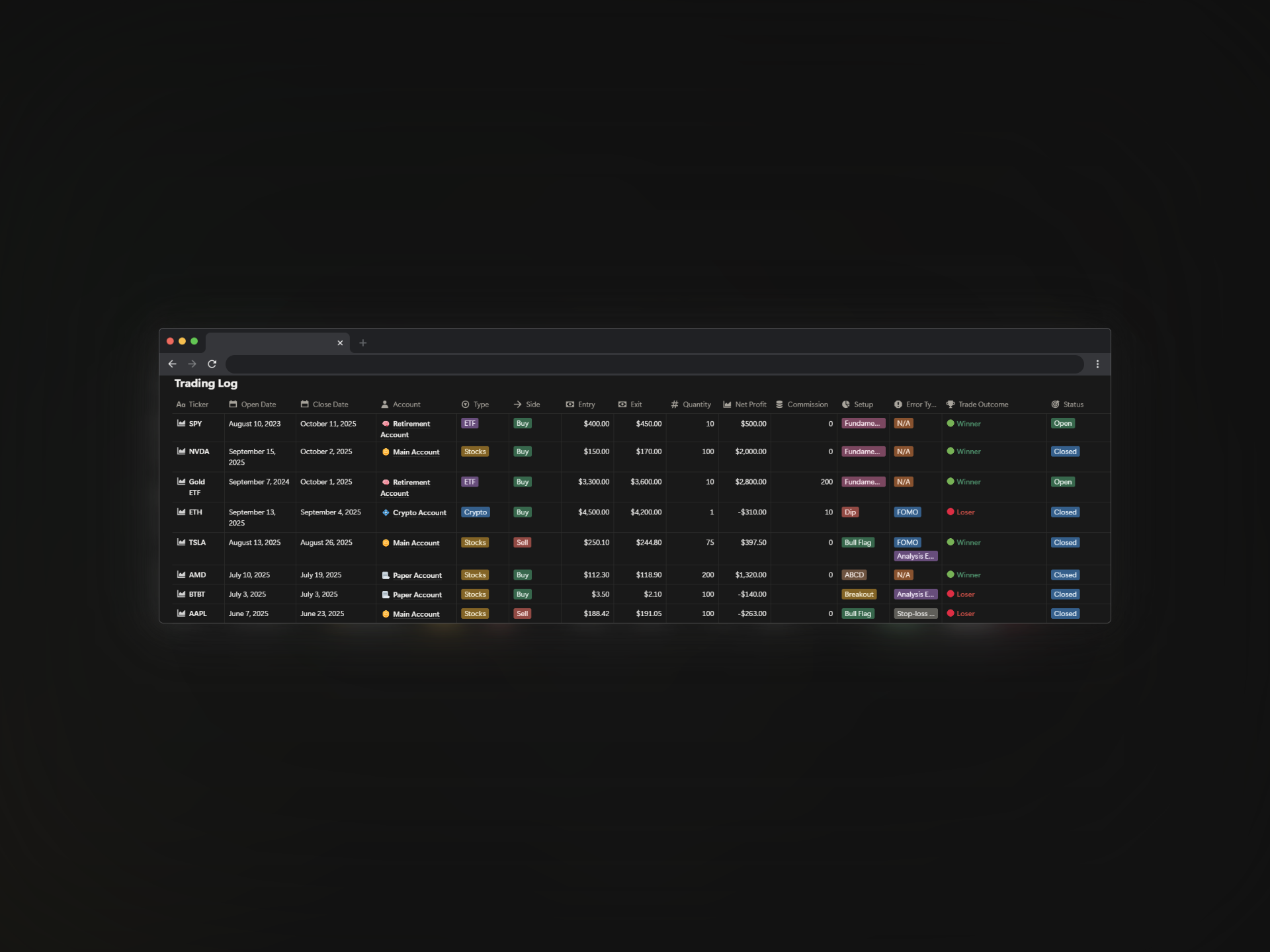Click the chart icon beside SPY ticker

point(181,423)
